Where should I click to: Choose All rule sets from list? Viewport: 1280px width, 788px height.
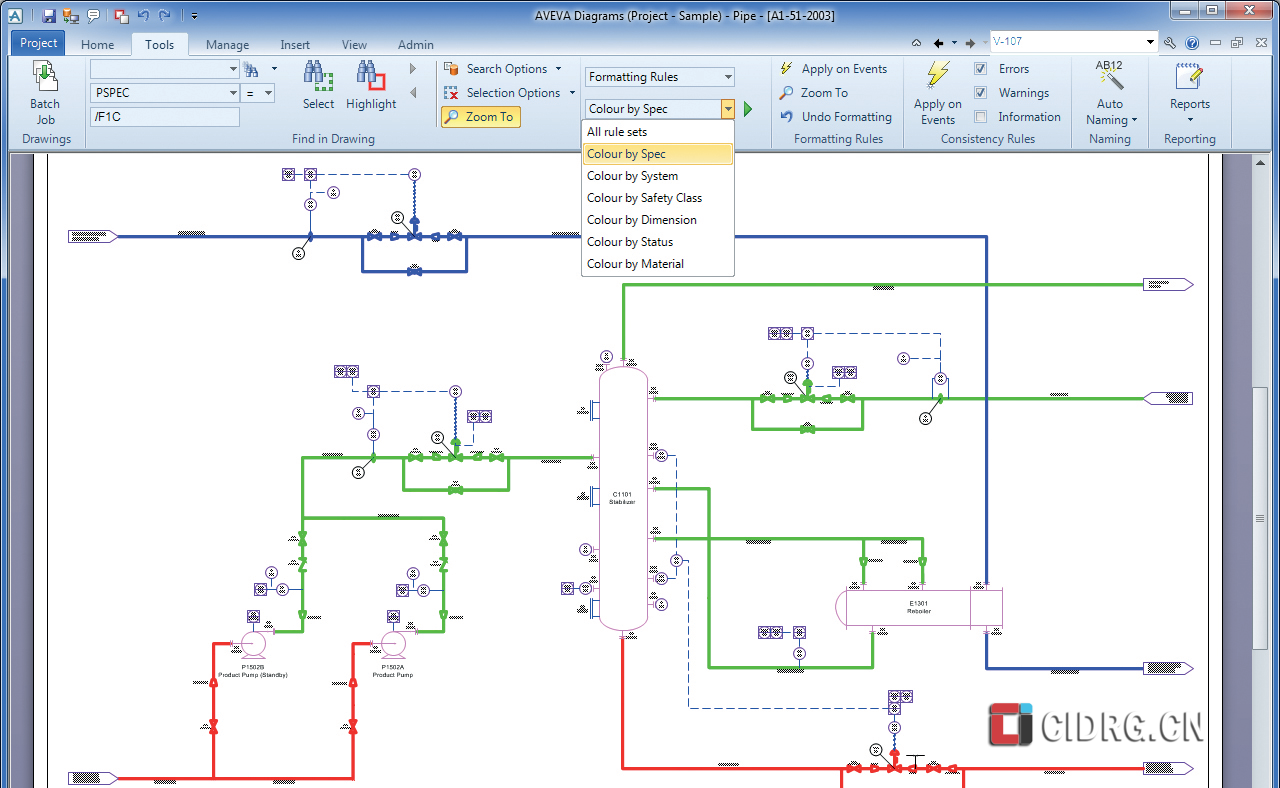pos(658,132)
